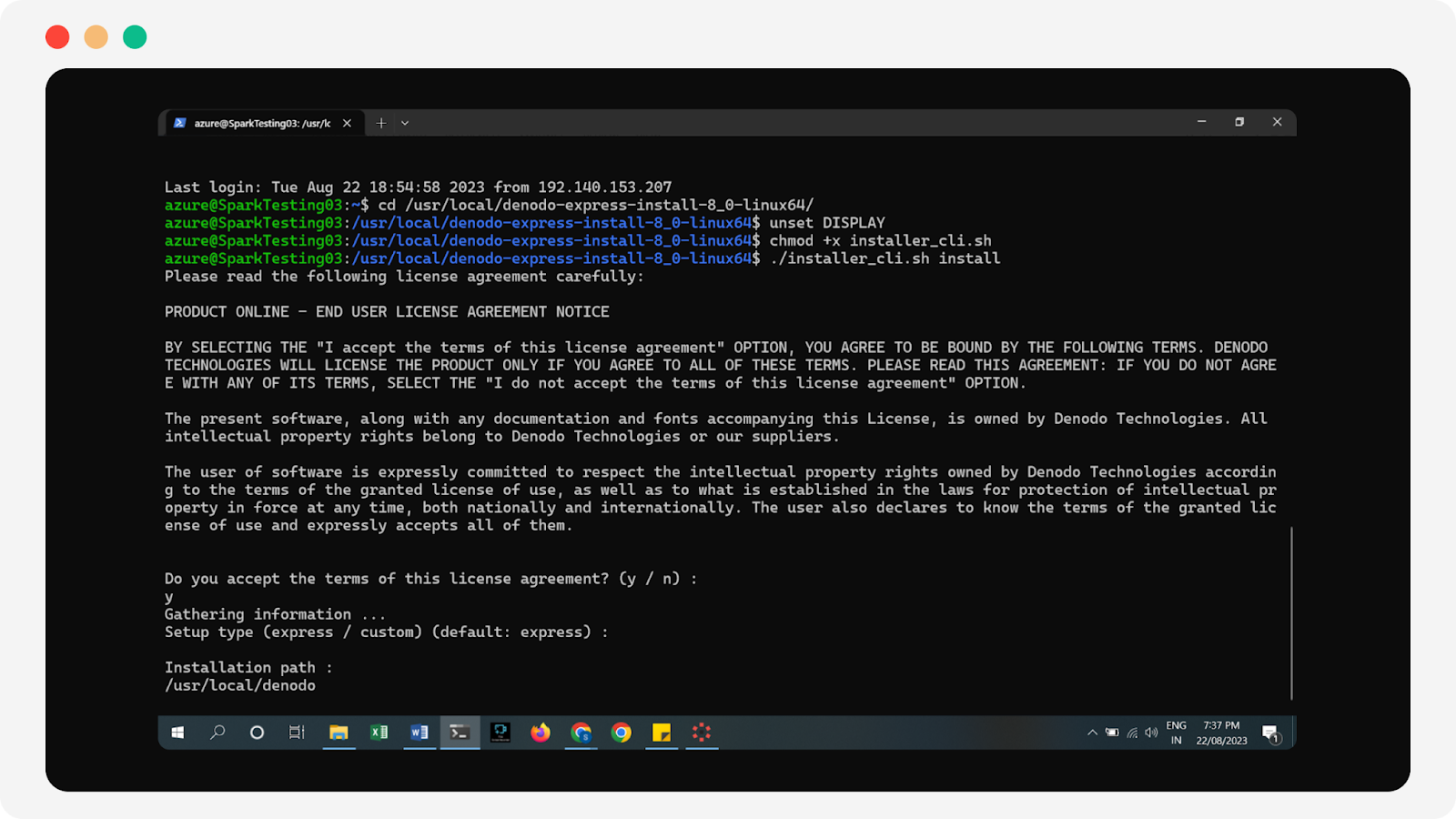Switch to Excel in the taskbar

coord(379,733)
